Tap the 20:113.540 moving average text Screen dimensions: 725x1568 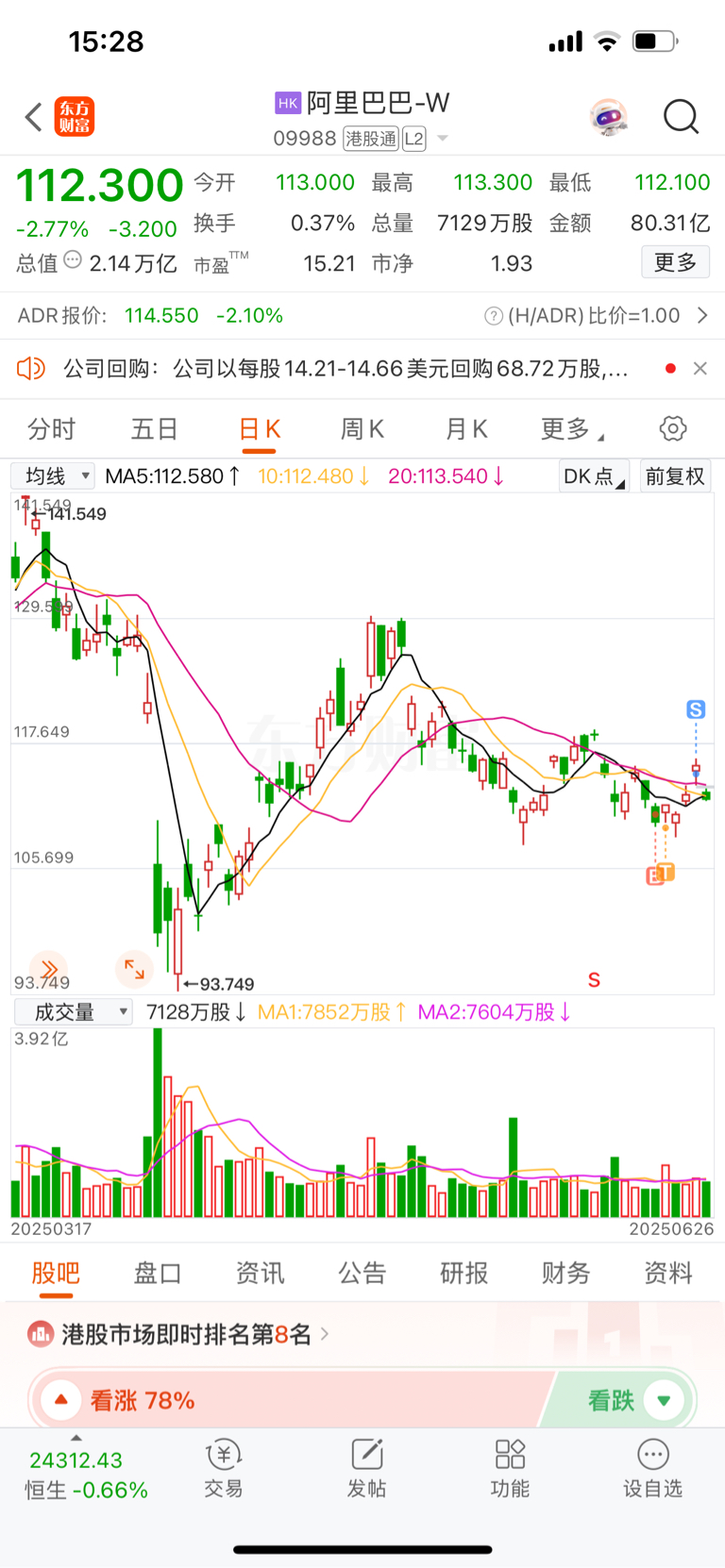(x=447, y=476)
